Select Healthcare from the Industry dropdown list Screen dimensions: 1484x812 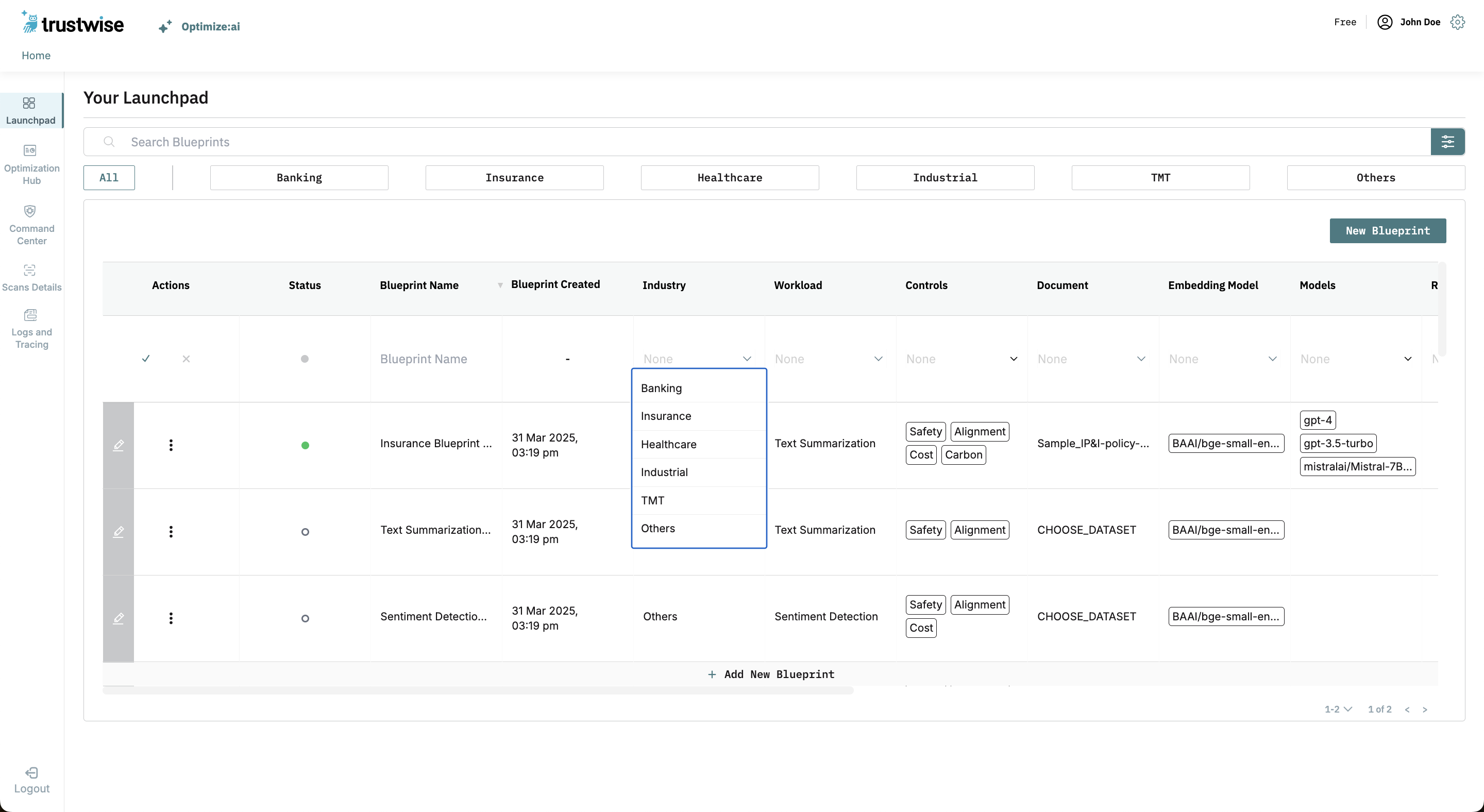668,444
